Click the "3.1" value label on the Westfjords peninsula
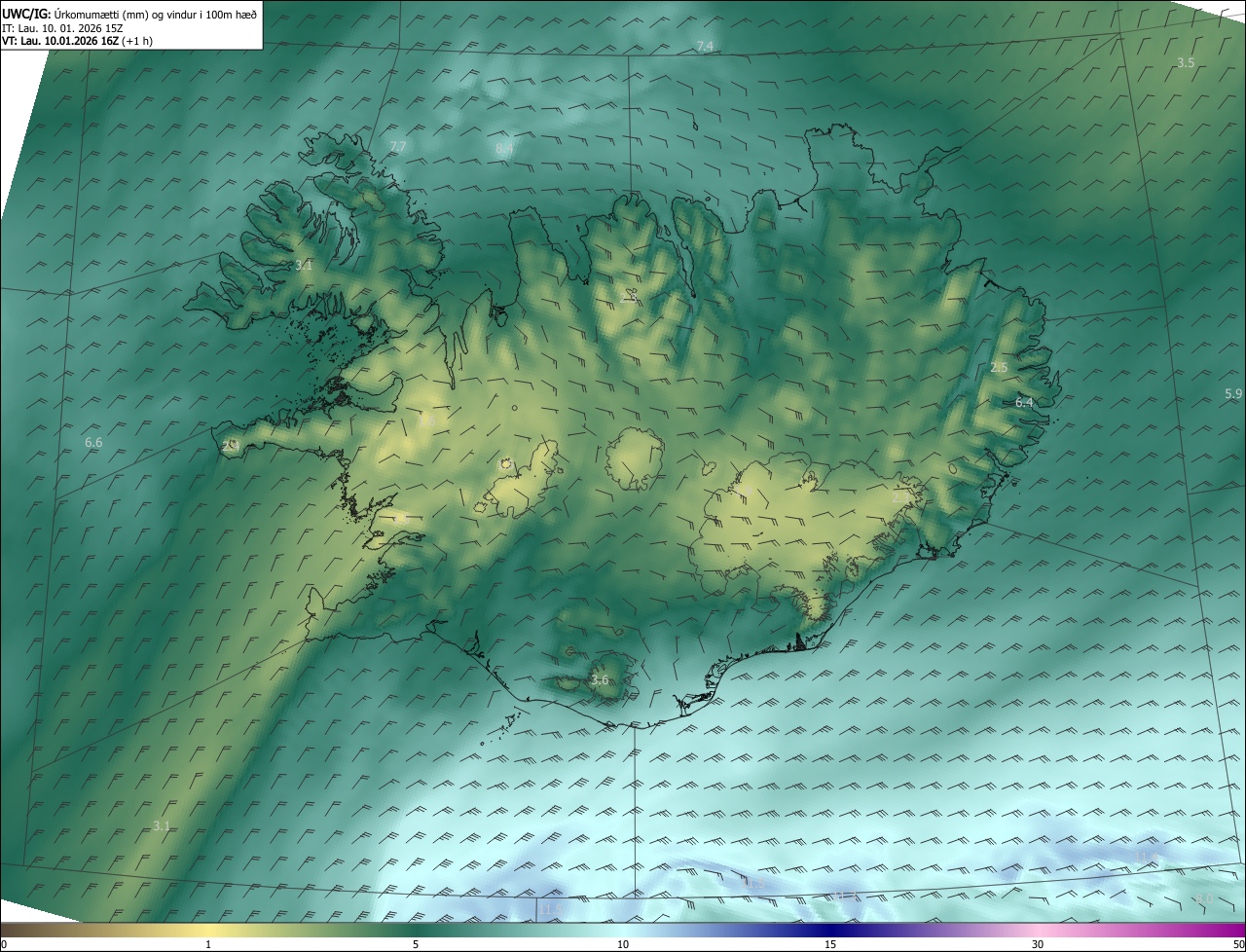 pos(304,265)
